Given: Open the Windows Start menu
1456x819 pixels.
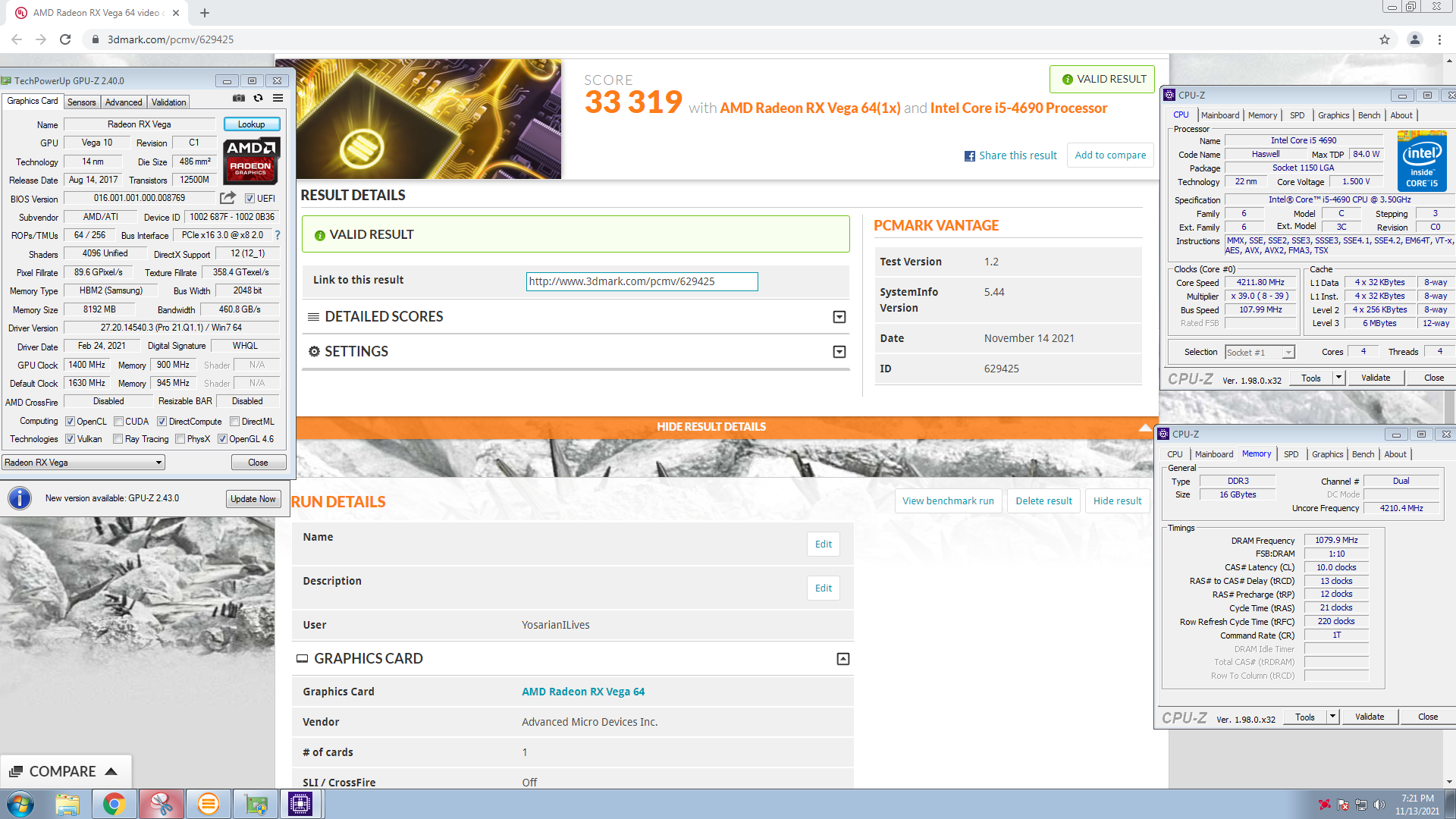Looking at the screenshot, I should click(20, 805).
